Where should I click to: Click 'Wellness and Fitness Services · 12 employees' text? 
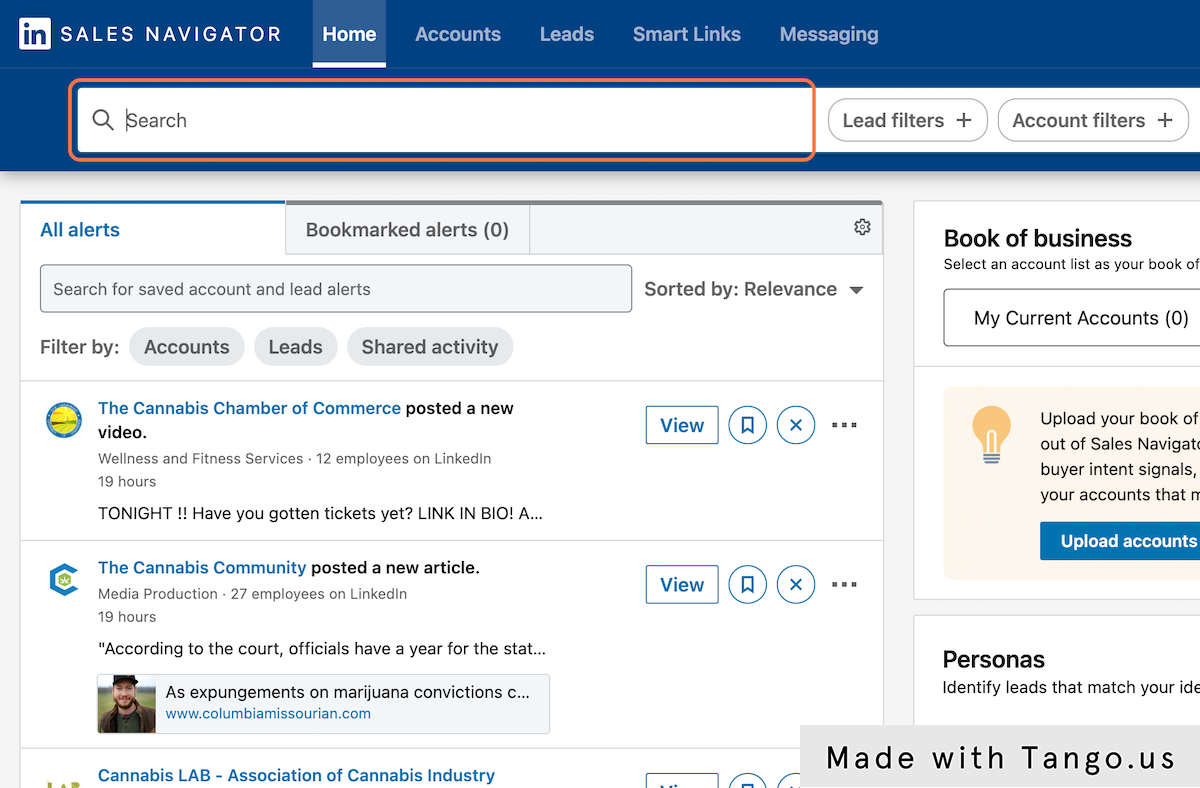coord(295,458)
